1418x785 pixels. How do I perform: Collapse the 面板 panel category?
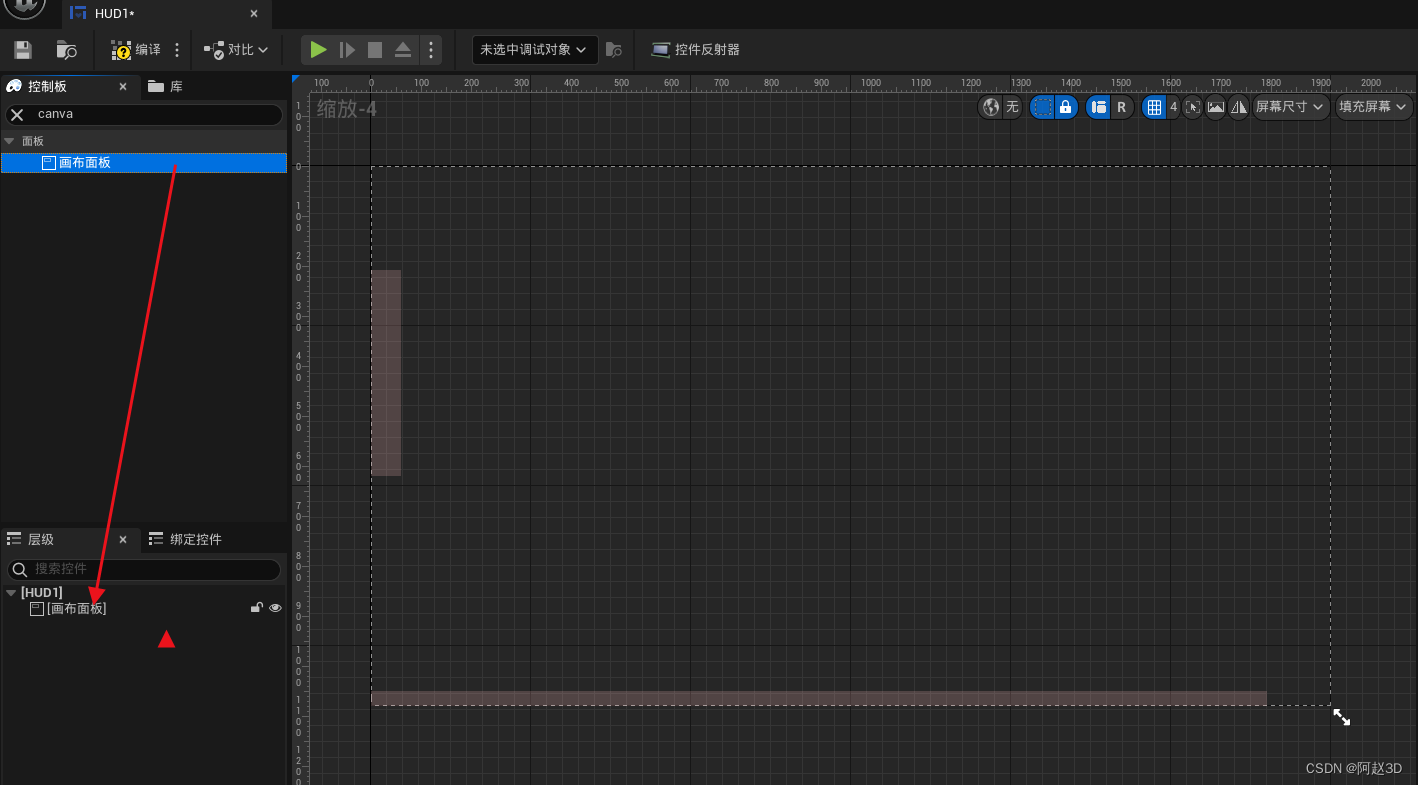pyautogui.click(x=9, y=141)
